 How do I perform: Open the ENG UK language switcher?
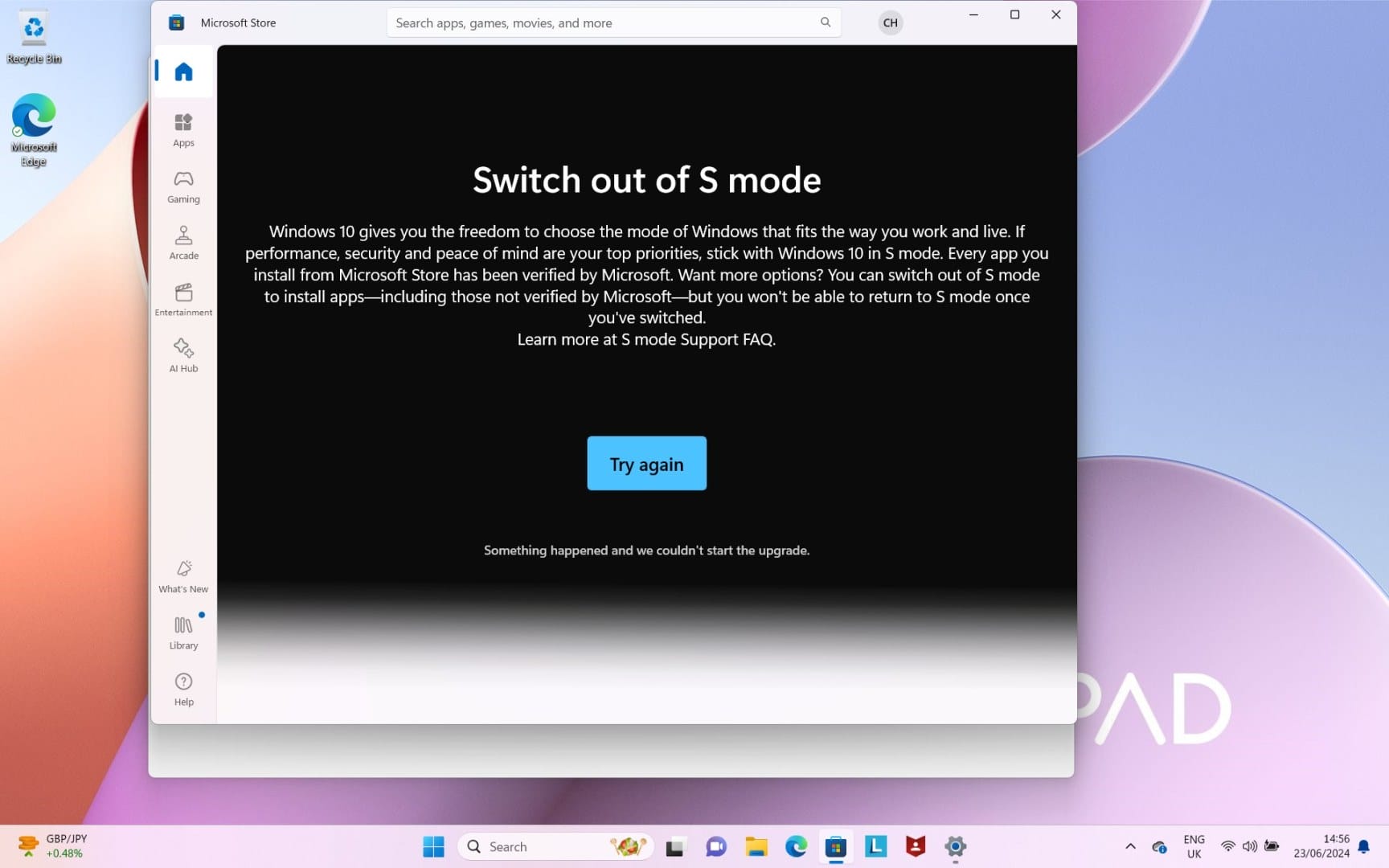click(1194, 845)
